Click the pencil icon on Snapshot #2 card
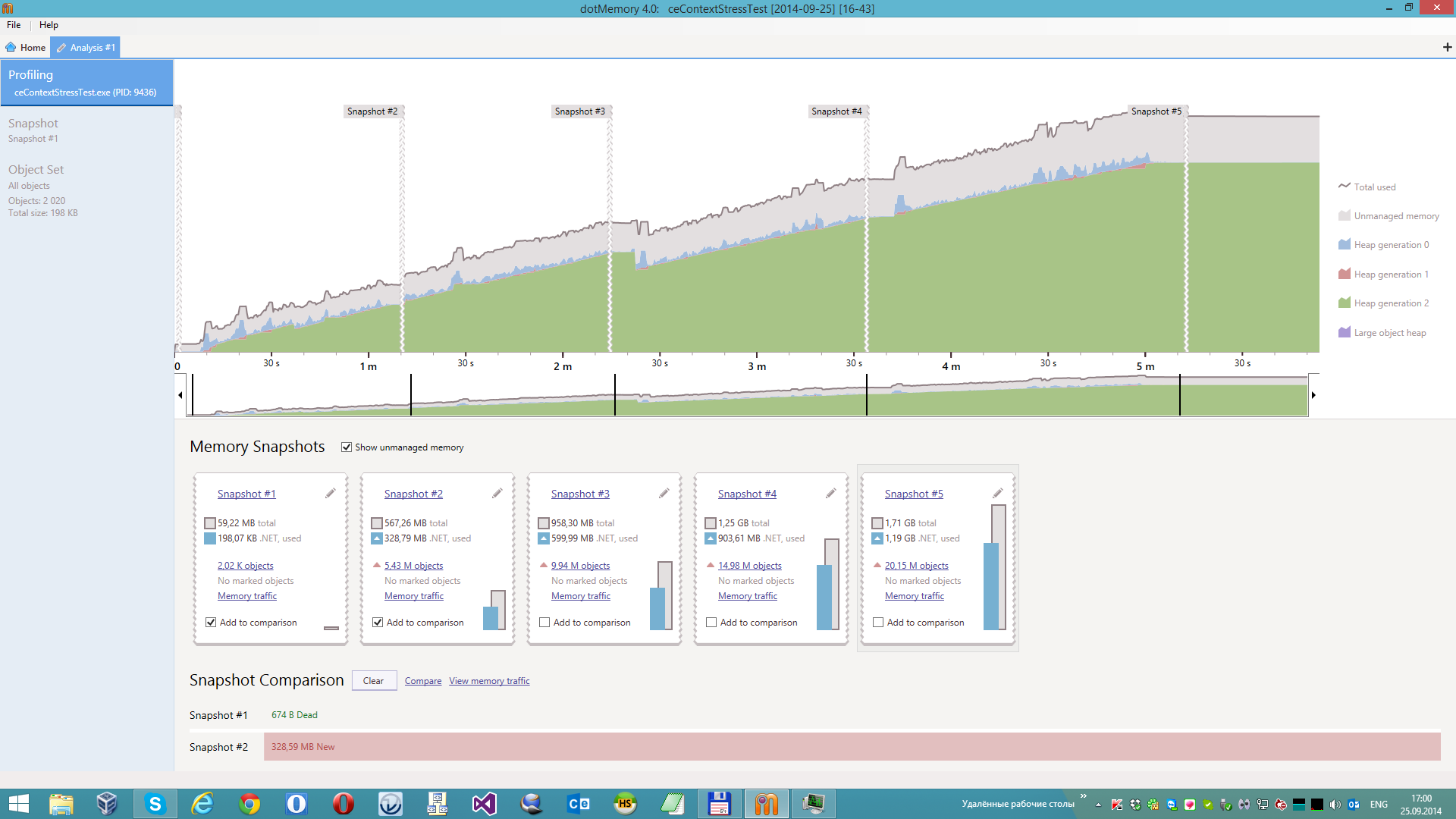 [497, 494]
